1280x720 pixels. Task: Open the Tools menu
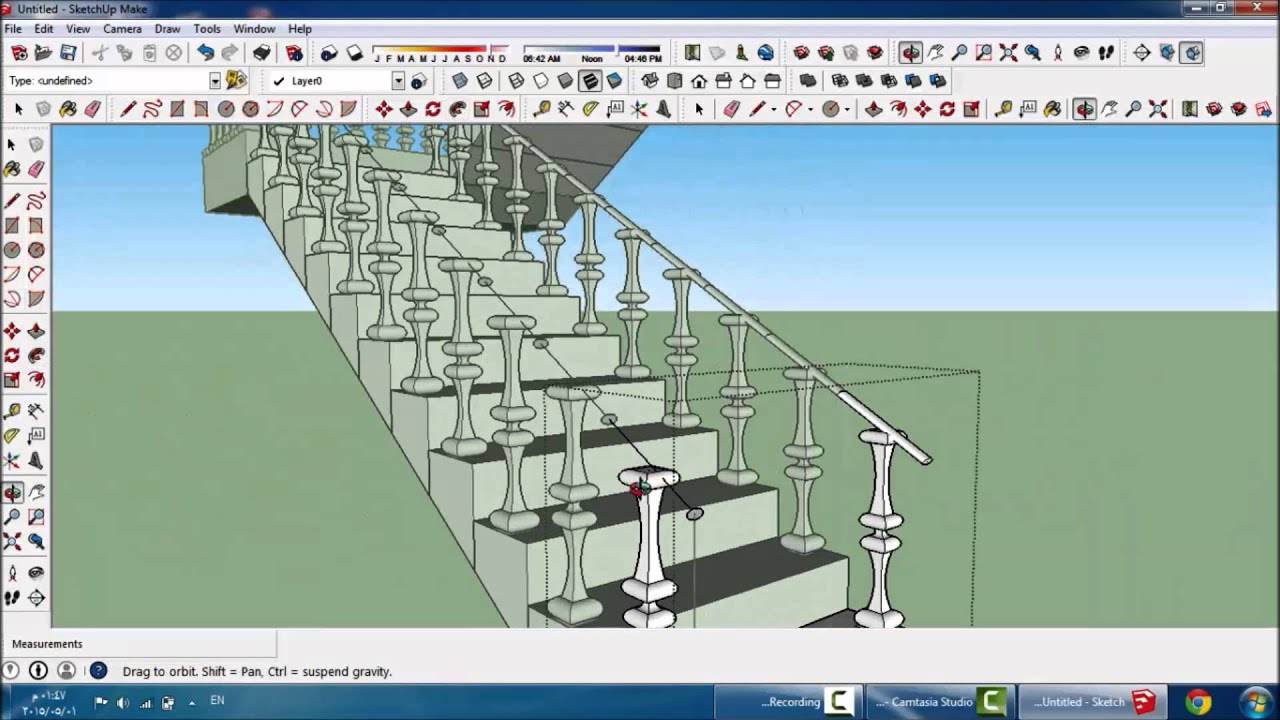(x=207, y=29)
